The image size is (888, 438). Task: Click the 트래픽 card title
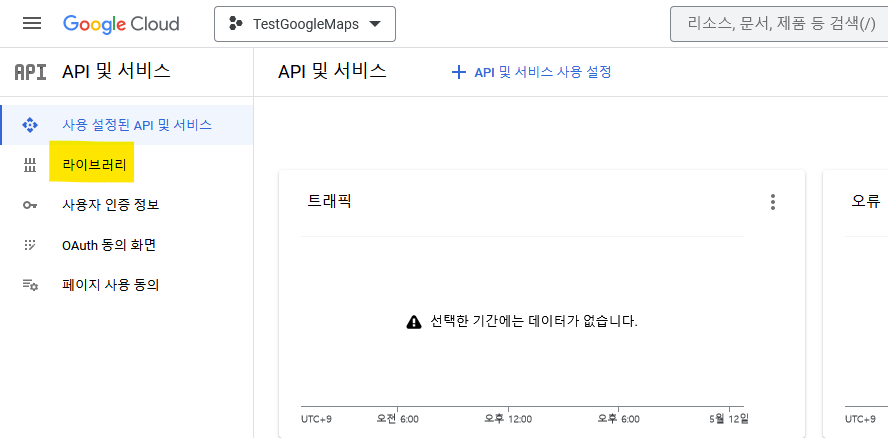[x=330, y=201]
